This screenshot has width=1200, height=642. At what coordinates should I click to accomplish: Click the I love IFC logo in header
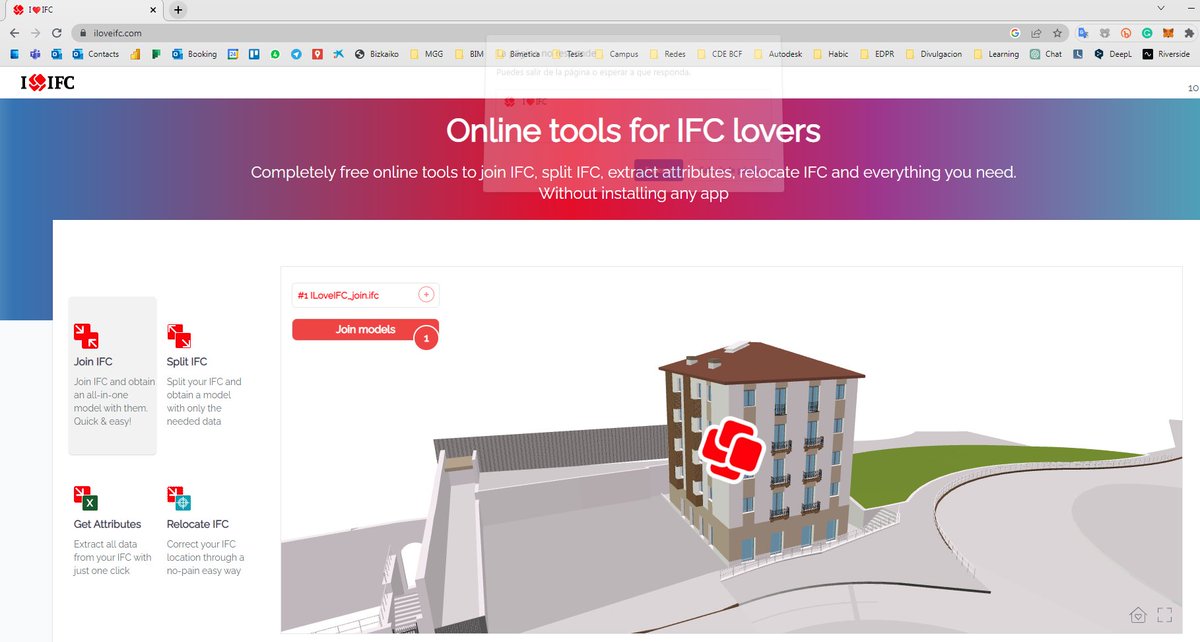[47, 83]
